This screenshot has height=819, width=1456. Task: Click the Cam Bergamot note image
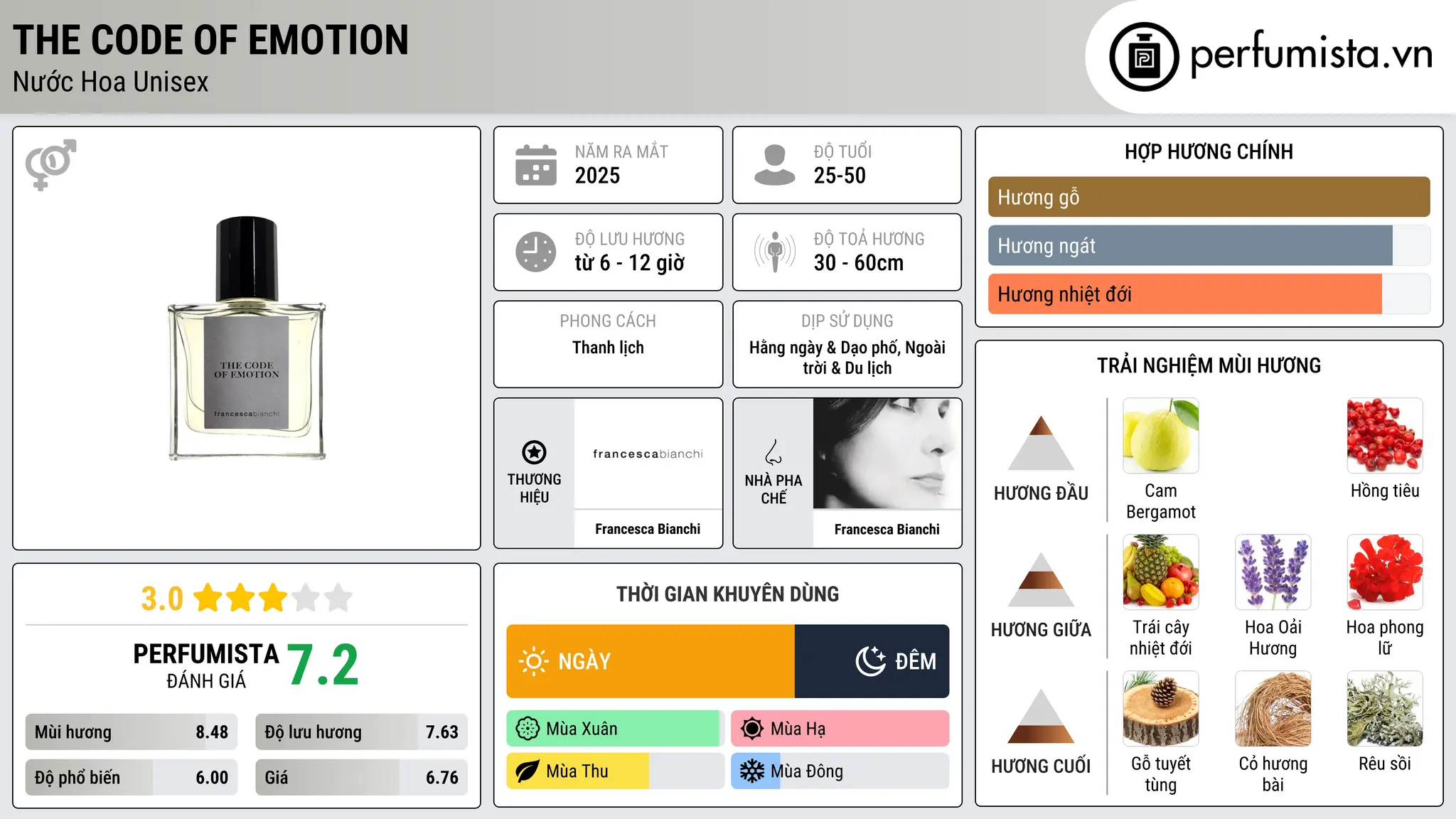1161,435
